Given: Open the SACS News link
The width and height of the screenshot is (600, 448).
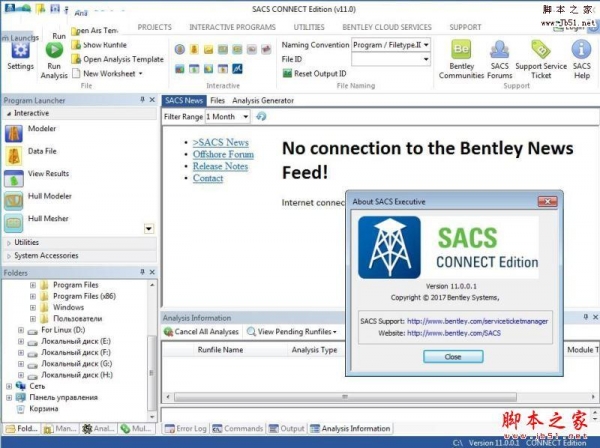Looking at the screenshot, I should [x=221, y=142].
